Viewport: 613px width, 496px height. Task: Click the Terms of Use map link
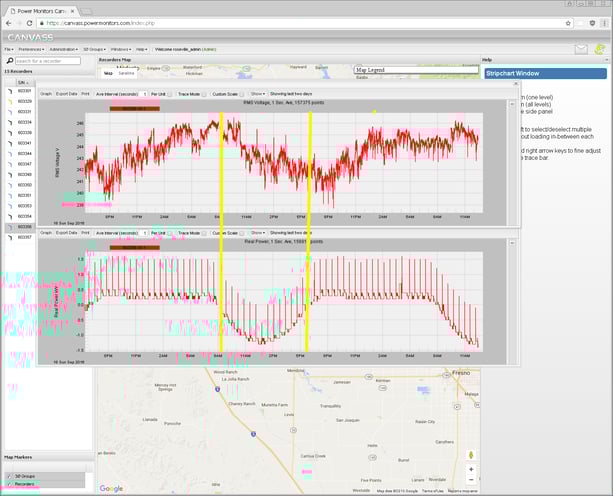pos(432,491)
